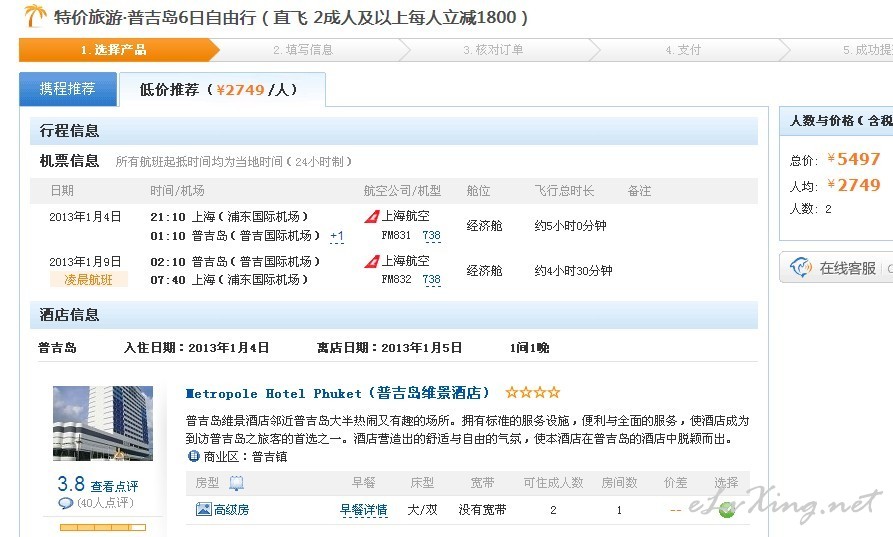Click Shanghai Airlines logo for flight FM832
The height and width of the screenshot is (537, 893).
pyautogui.click(x=372, y=261)
